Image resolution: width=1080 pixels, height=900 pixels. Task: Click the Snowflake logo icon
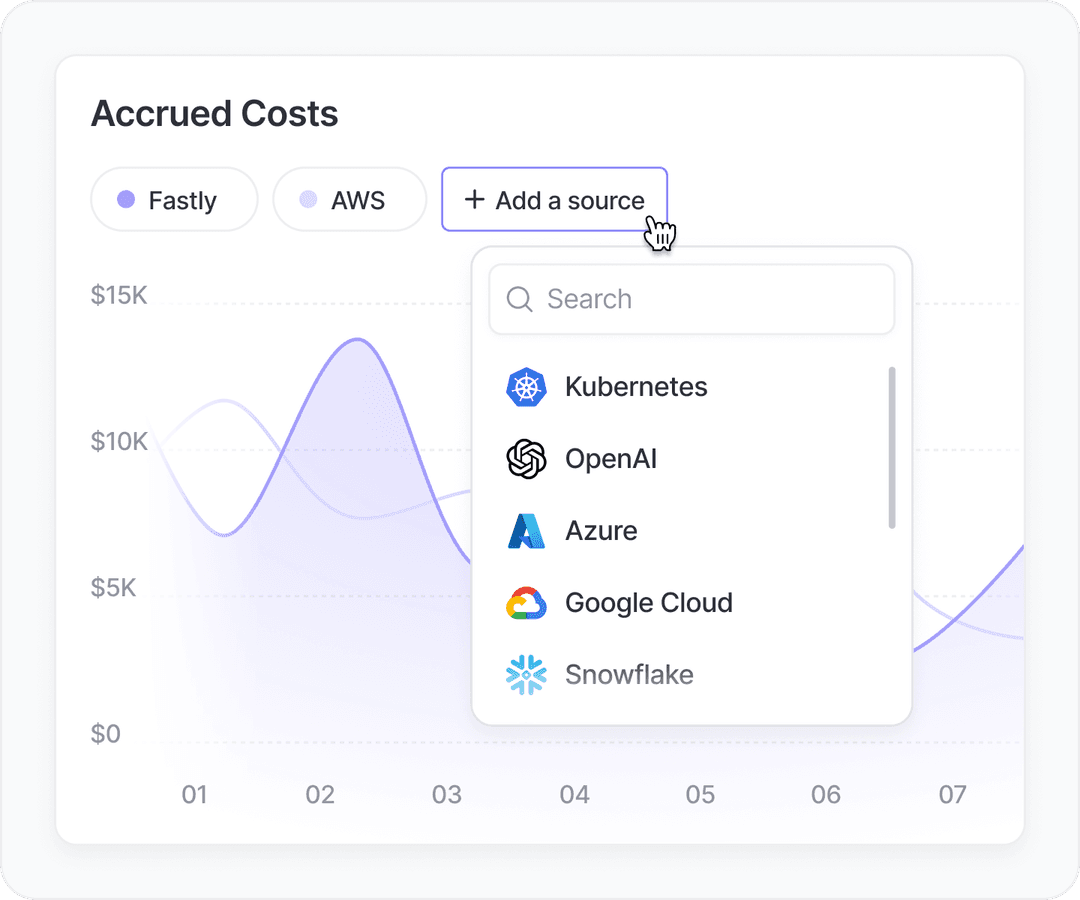pos(526,675)
